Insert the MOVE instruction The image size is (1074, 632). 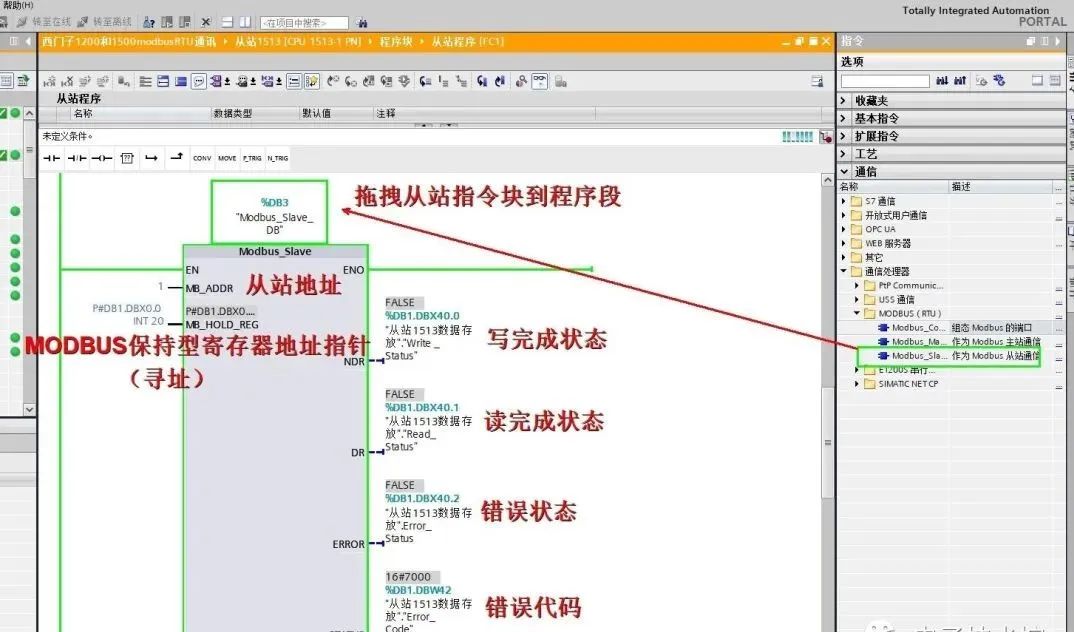[227, 158]
